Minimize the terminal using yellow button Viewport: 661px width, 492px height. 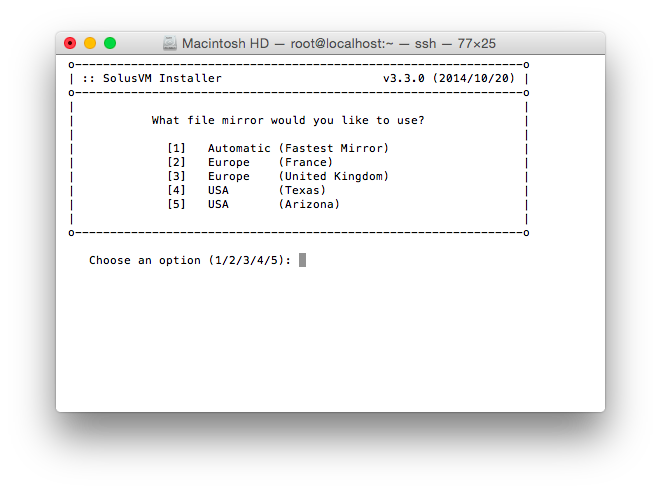[x=90, y=43]
